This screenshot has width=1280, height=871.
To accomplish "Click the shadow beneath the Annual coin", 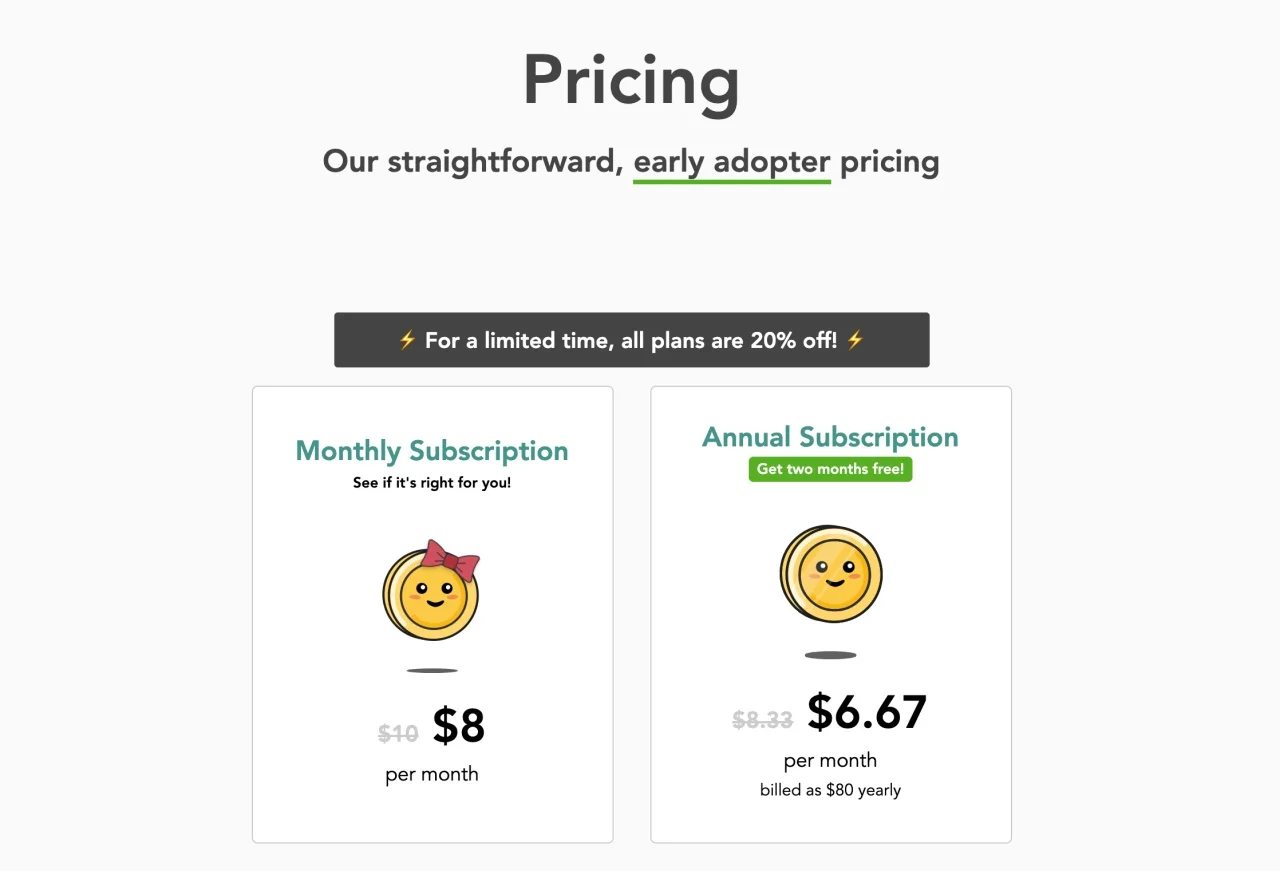I will click(831, 655).
